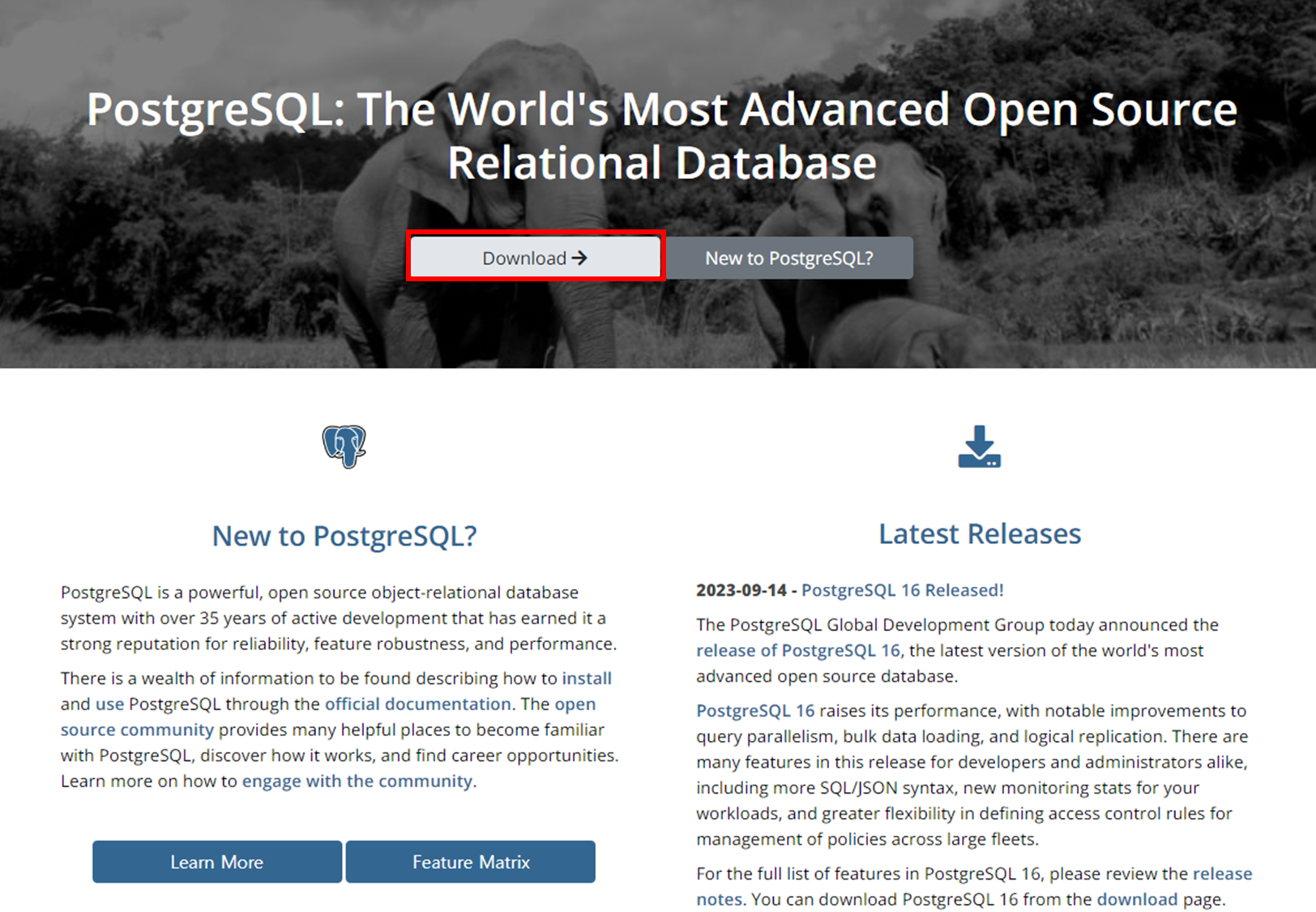Open the 'PostgreSQL 16 Released!' news link
Image resolution: width=1316 pixels, height=912 pixels.
pyautogui.click(x=903, y=590)
